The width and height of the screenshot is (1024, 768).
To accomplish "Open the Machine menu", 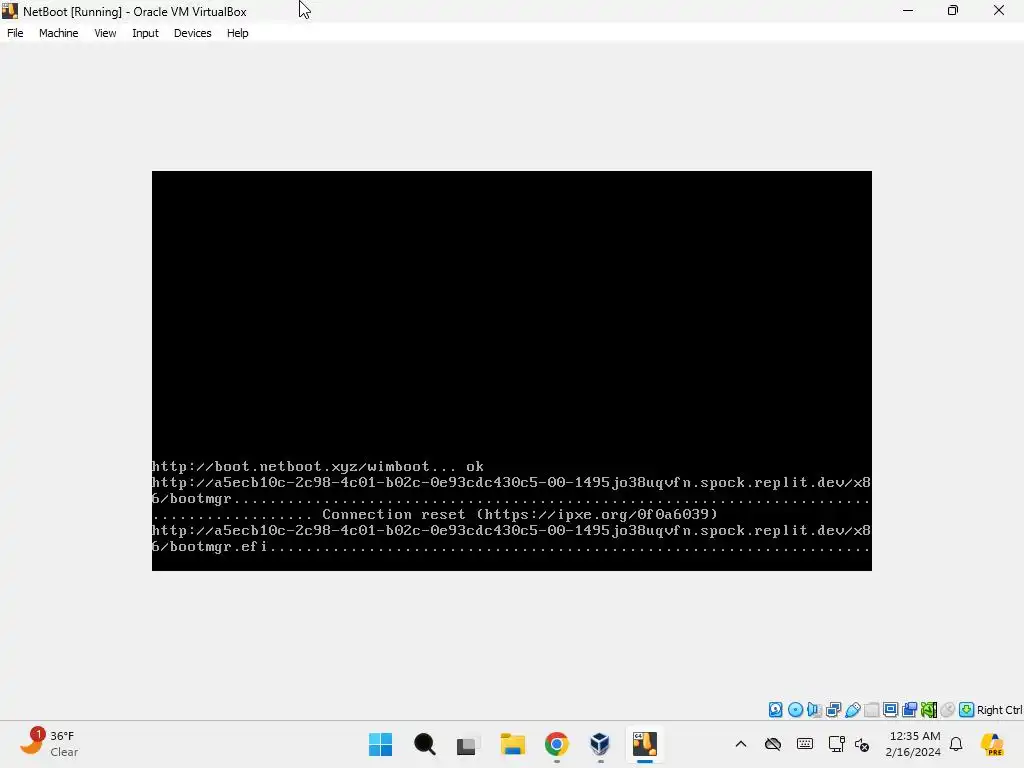I will (58, 33).
